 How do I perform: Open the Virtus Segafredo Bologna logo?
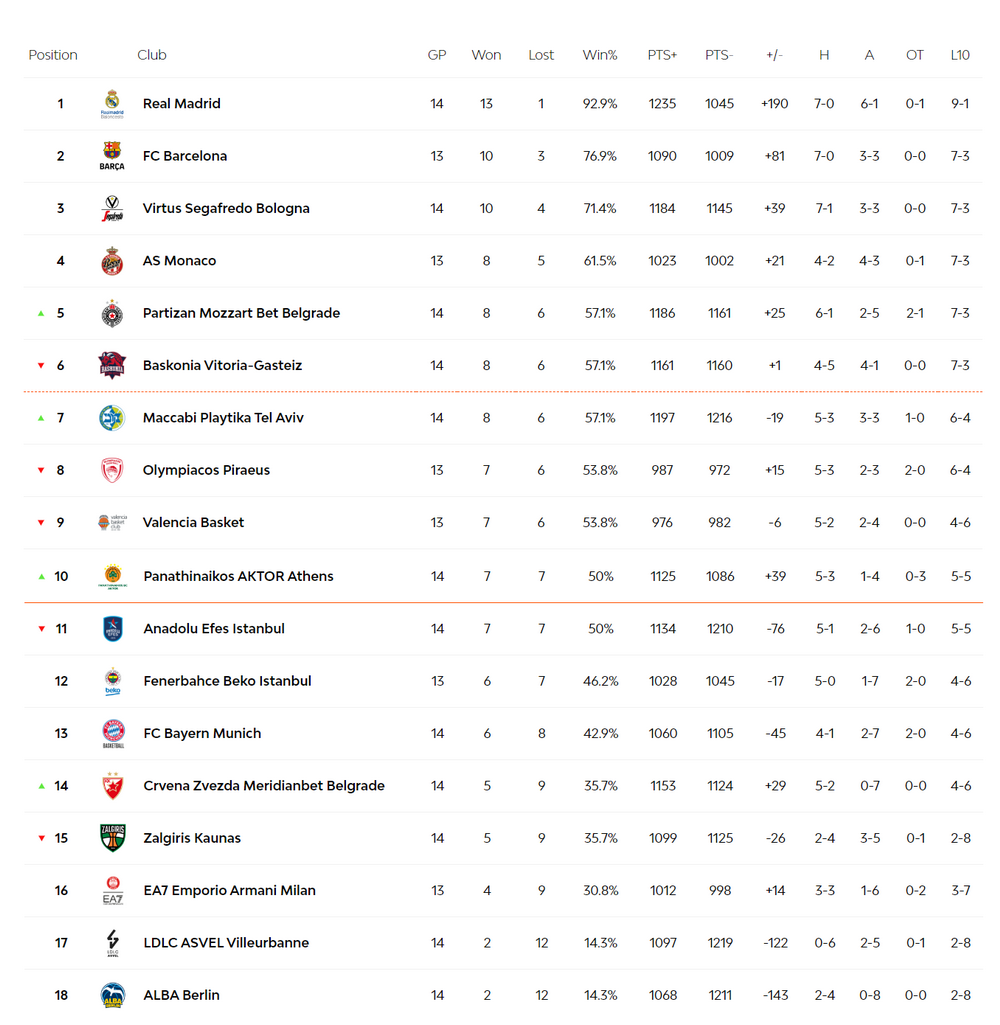(112, 209)
